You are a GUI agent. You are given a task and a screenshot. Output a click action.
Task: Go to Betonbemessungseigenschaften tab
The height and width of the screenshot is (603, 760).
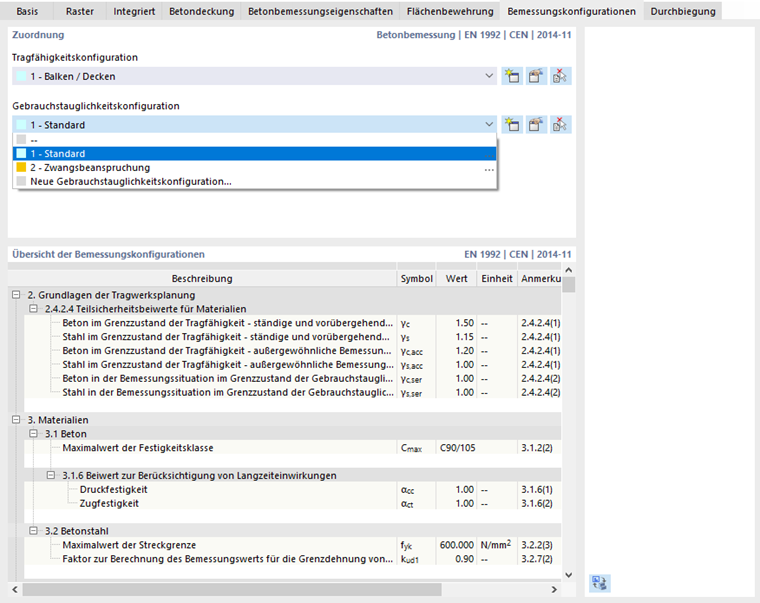320,11
